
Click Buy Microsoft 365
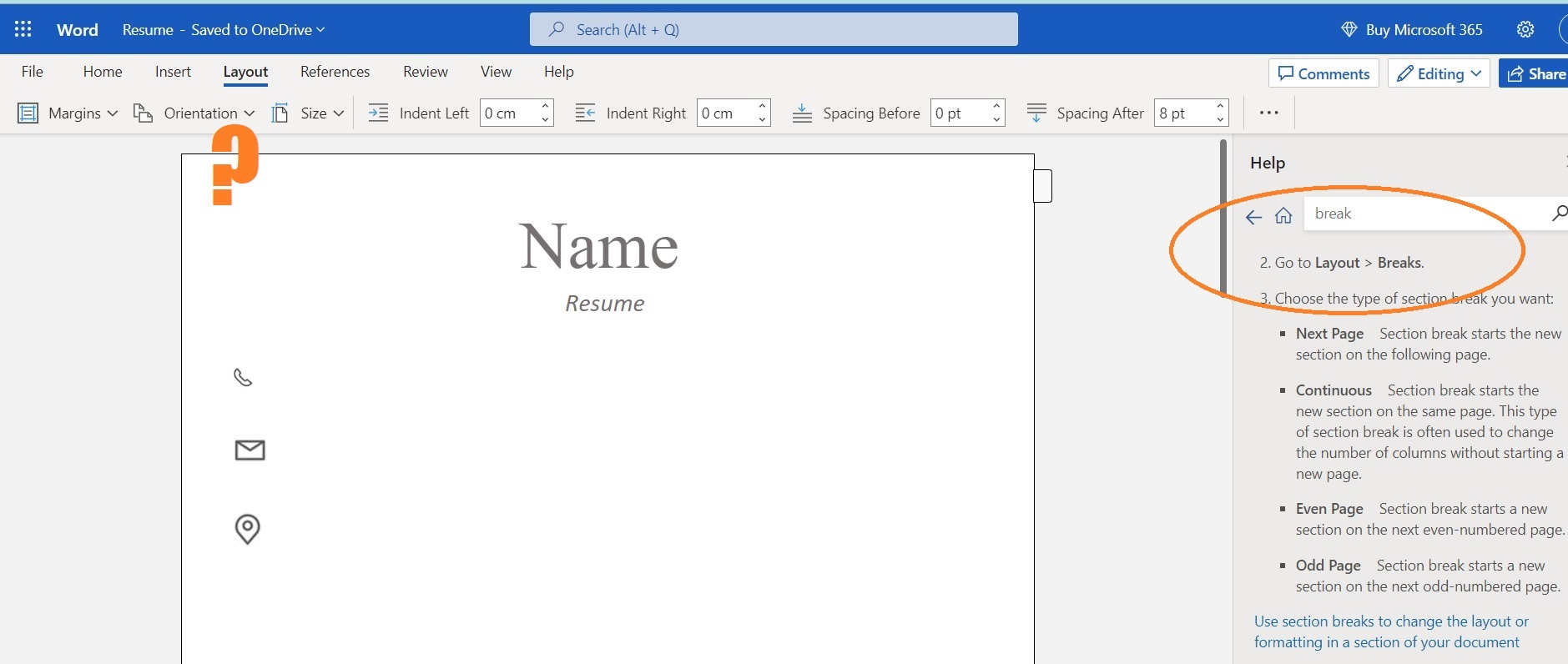point(1412,29)
